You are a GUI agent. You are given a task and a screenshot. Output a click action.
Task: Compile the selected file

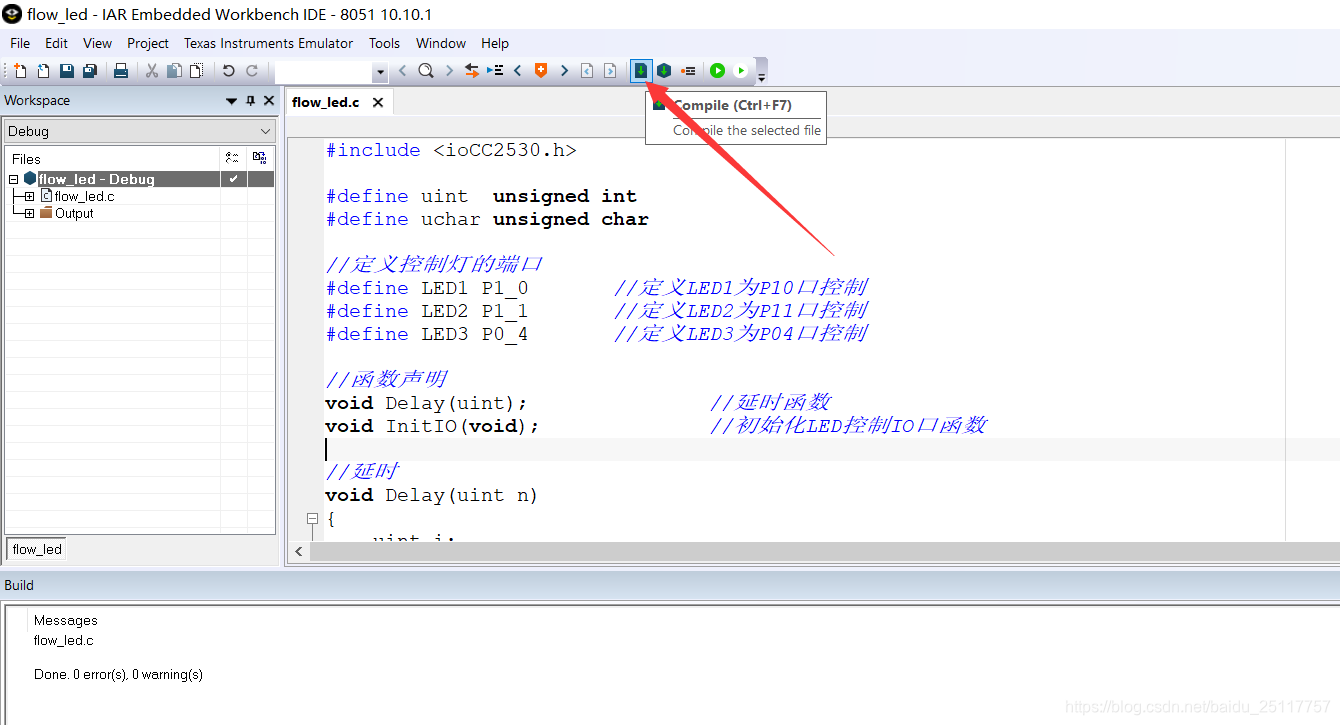[641, 71]
